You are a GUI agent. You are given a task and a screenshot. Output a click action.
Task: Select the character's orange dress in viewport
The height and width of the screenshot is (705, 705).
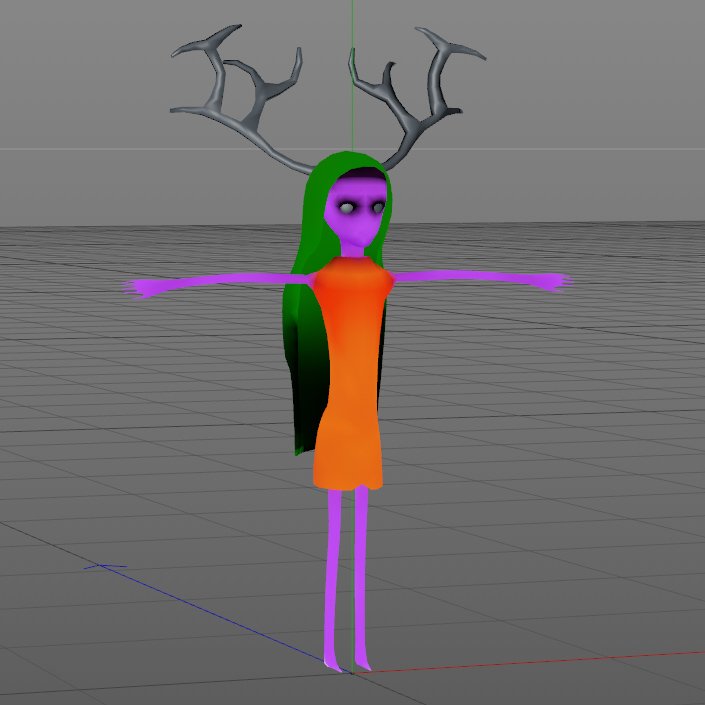(x=352, y=373)
